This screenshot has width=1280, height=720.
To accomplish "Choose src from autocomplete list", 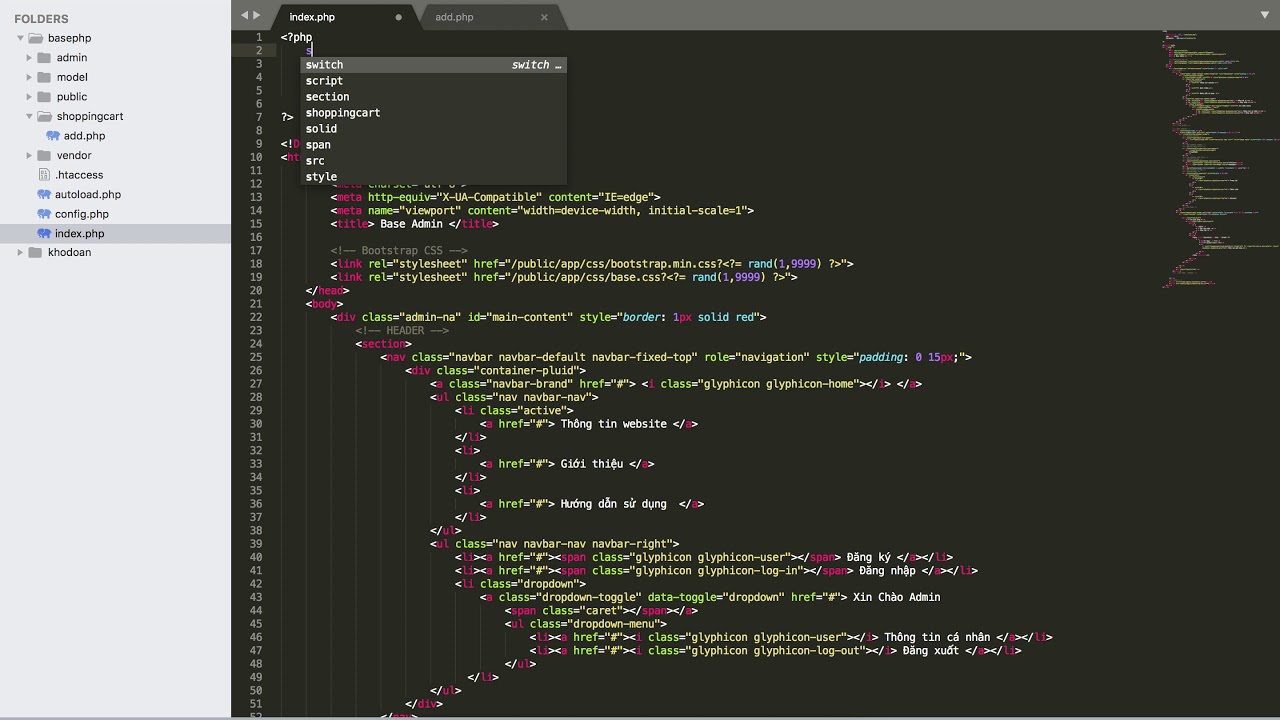I will click(434, 161).
